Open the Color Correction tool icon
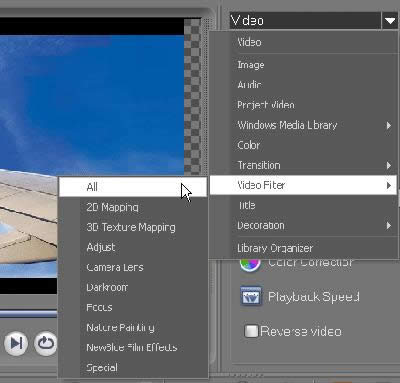Screen dimensions: 400x383 (x=250, y=265)
